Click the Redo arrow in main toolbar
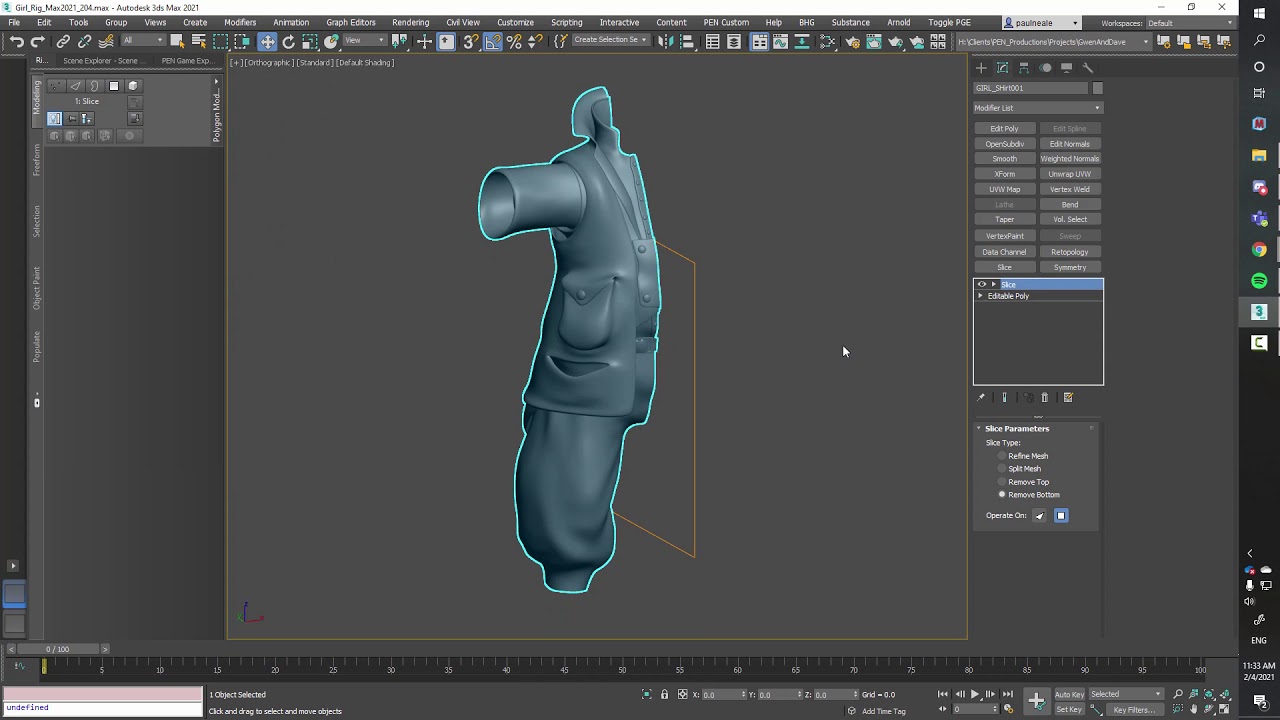The width and height of the screenshot is (1280, 720). [37, 41]
